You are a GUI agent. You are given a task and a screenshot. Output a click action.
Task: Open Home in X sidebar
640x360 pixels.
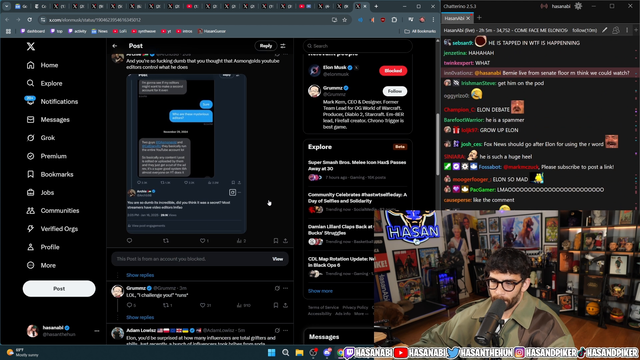pyautogui.click(x=43, y=65)
